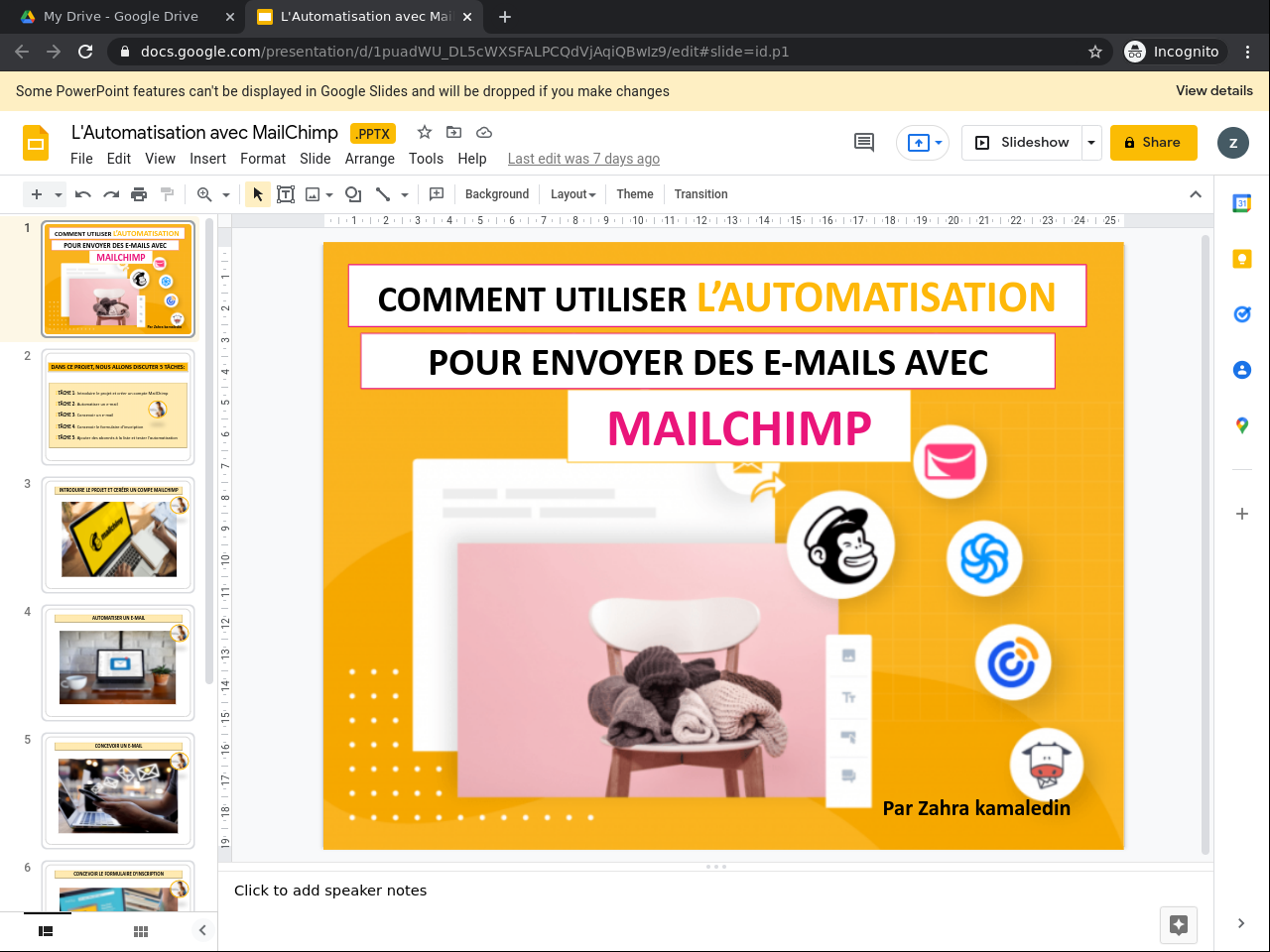Click the Move to folder icon
This screenshot has height=952, width=1270.
tap(454, 133)
